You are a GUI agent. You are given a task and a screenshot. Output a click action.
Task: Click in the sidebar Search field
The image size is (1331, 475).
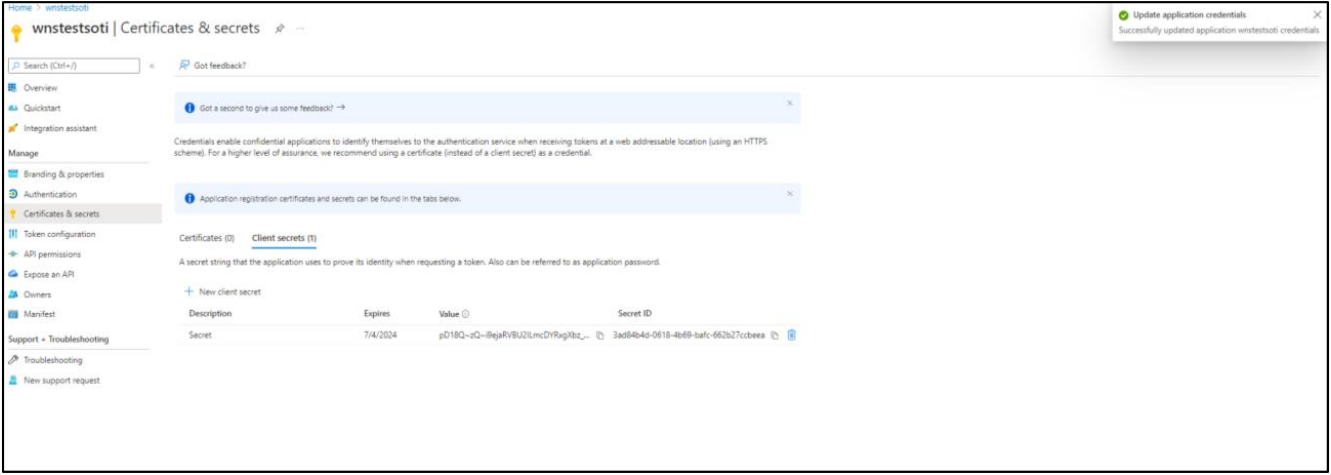click(x=73, y=66)
